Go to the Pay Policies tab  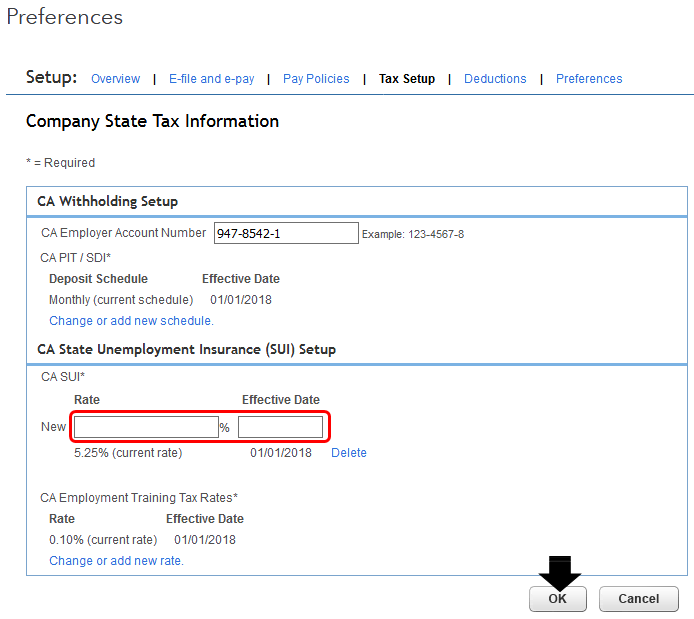coord(316,79)
